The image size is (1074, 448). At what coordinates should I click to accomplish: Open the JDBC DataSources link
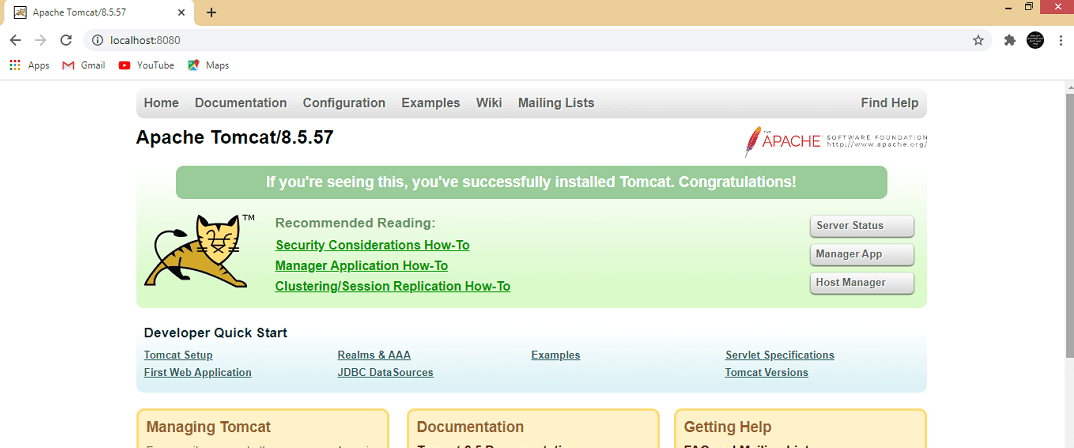point(385,373)
